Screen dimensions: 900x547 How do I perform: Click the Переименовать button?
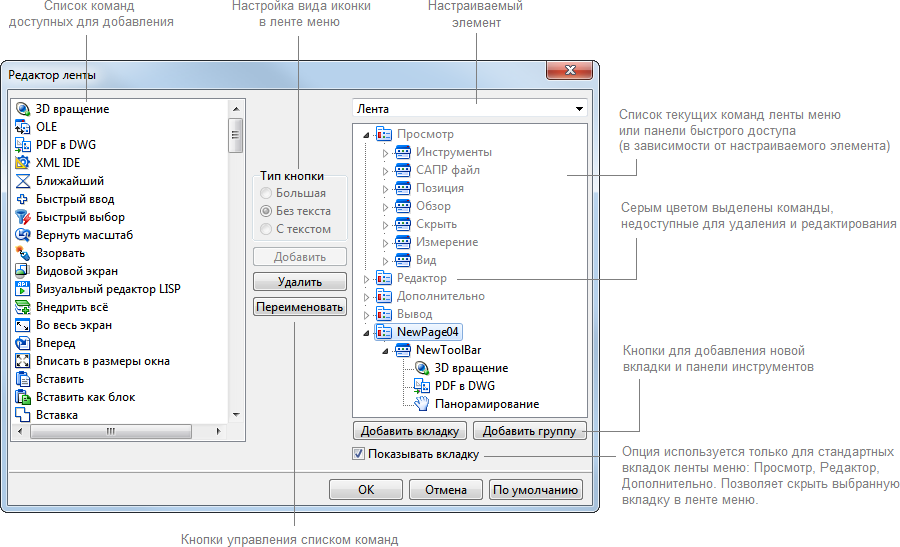coord(299,307)
